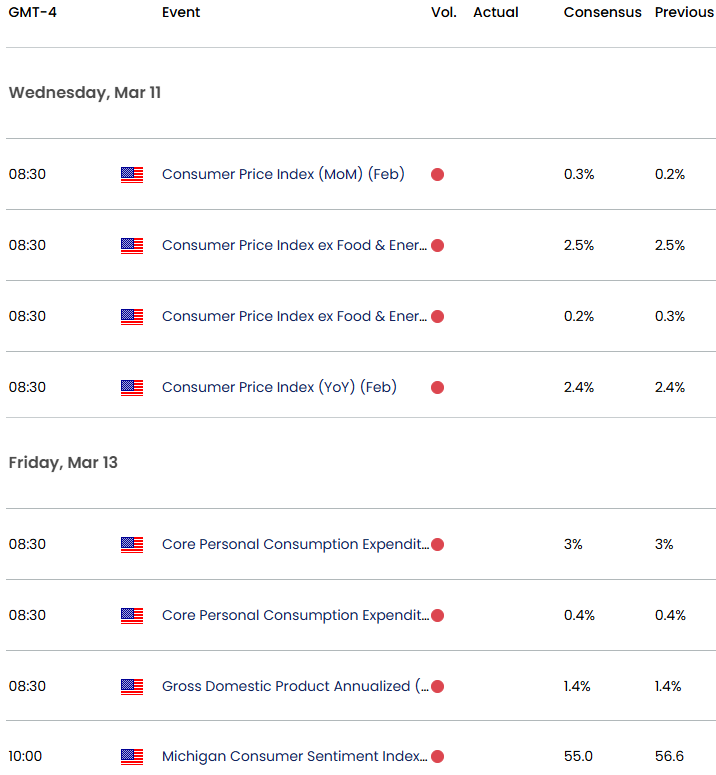Click the GMT-4 timezone label
This screenshot has width=716, height=775.
tap(31, 12)
